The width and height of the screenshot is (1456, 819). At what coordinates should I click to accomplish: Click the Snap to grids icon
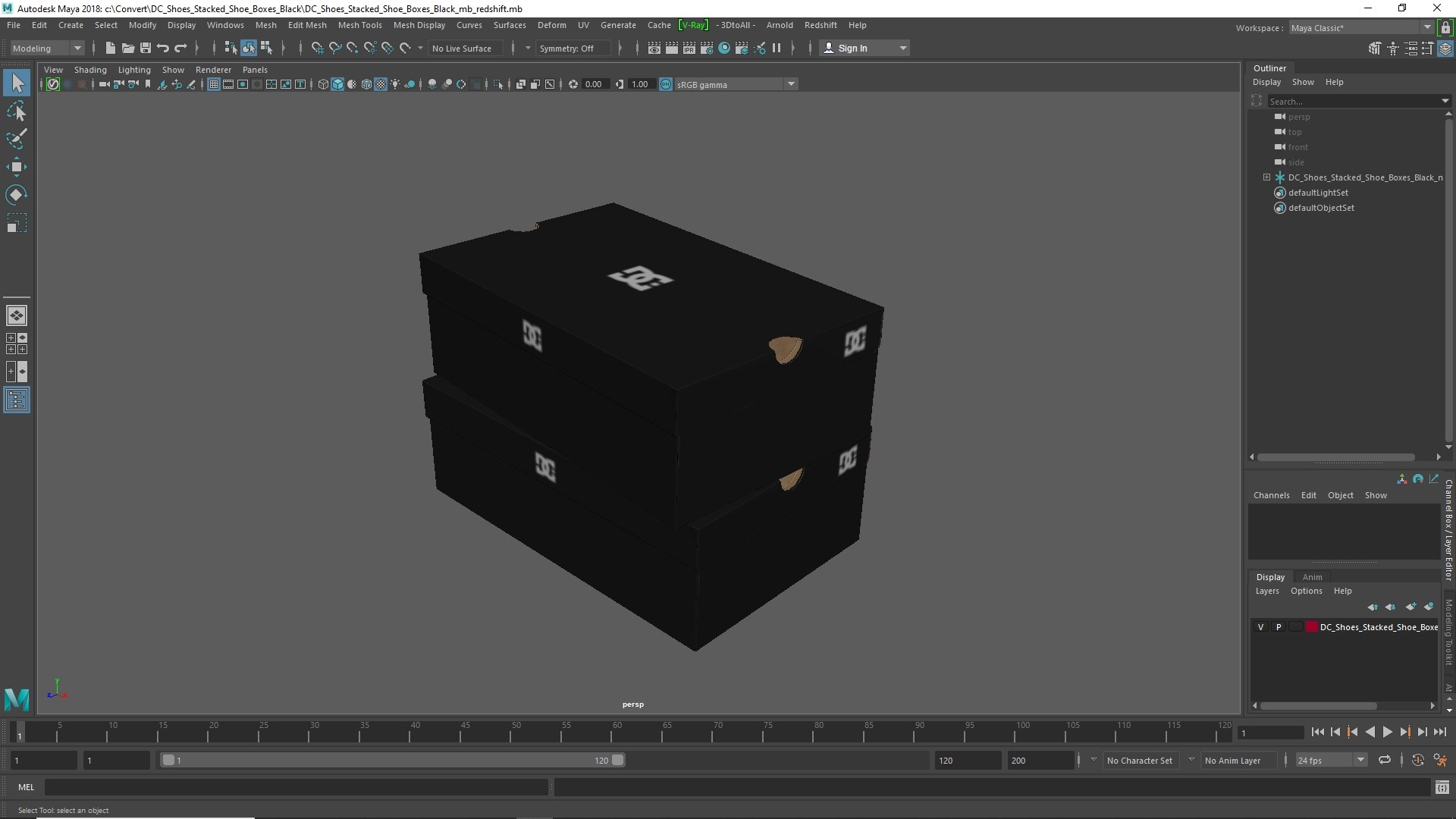[x=317, y=48]
